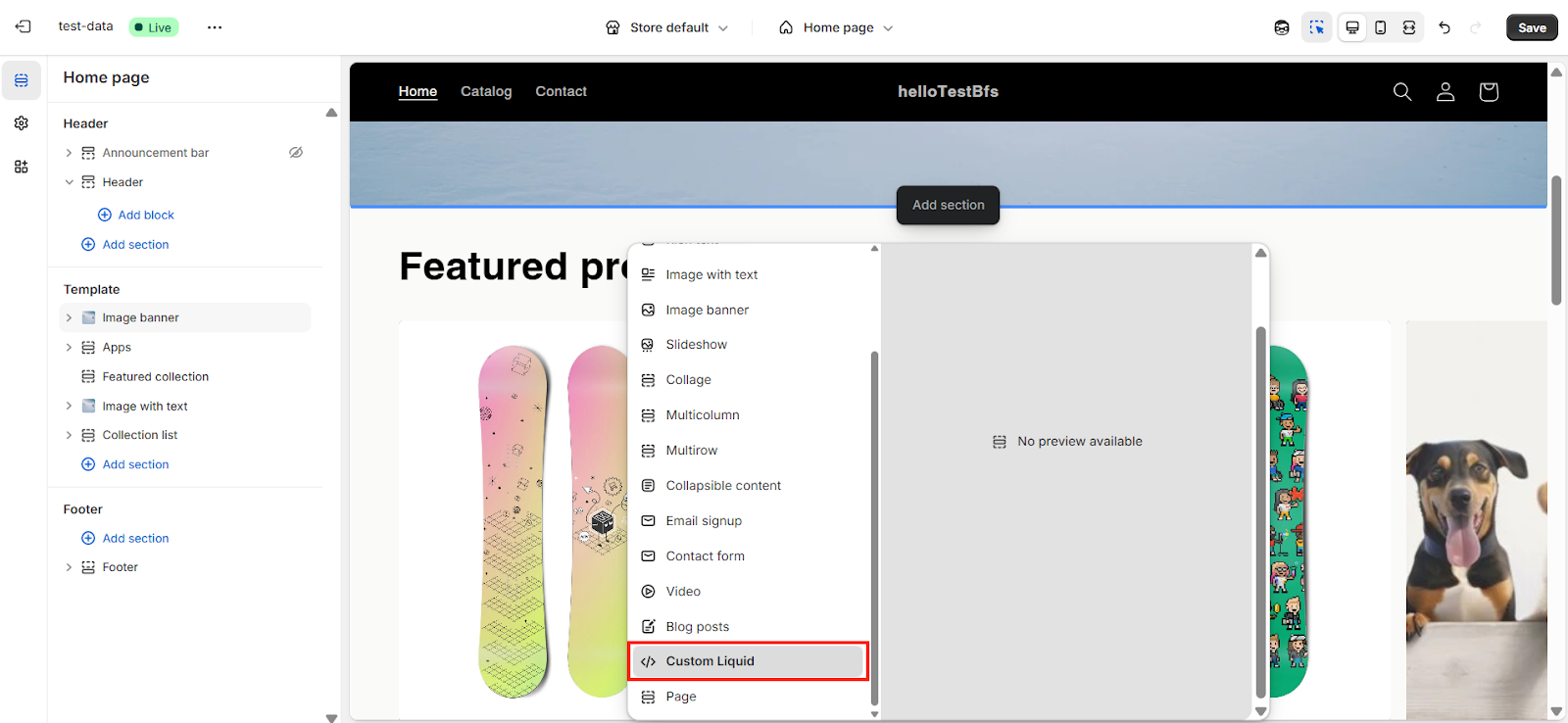Select Featured collection in Template tree
This screenshot has height=723, width=1568.
coord(155,377)
